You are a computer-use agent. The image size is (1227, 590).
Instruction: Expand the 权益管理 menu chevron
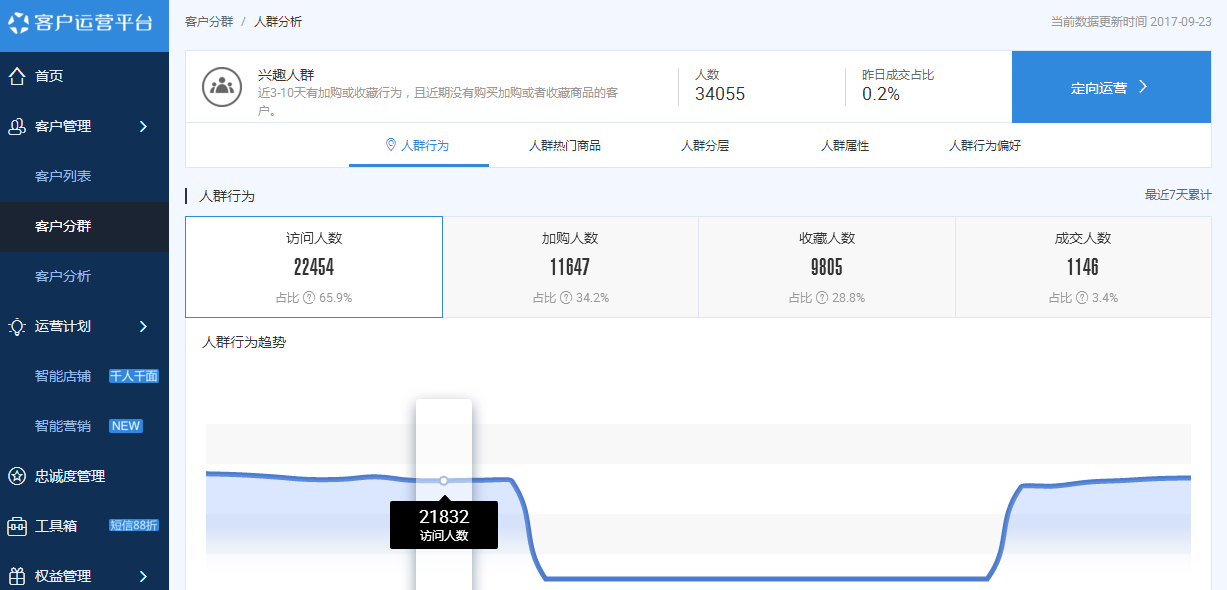pos(143,576)
